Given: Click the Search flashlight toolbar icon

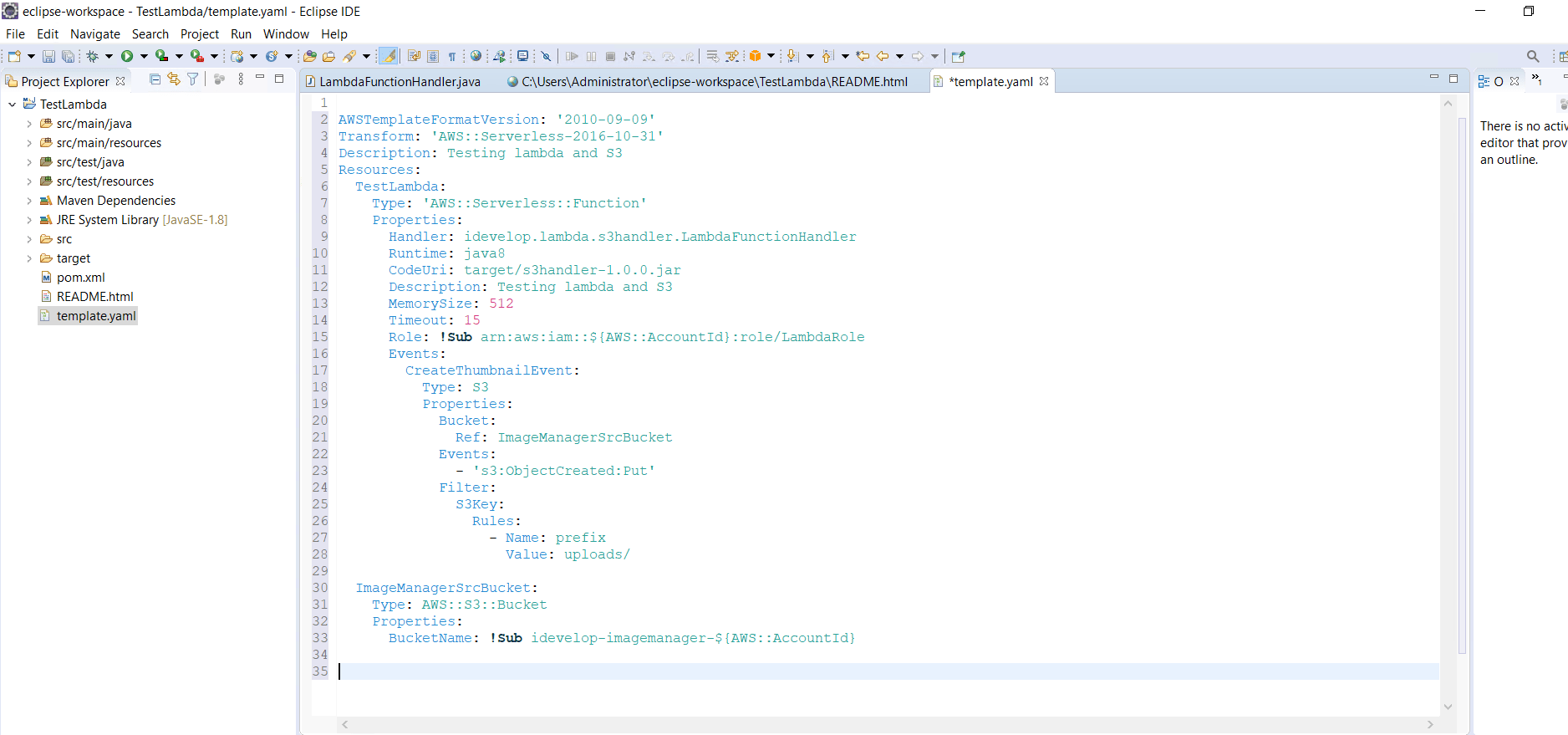Looking at the screenshot, I should pos(349,56).
